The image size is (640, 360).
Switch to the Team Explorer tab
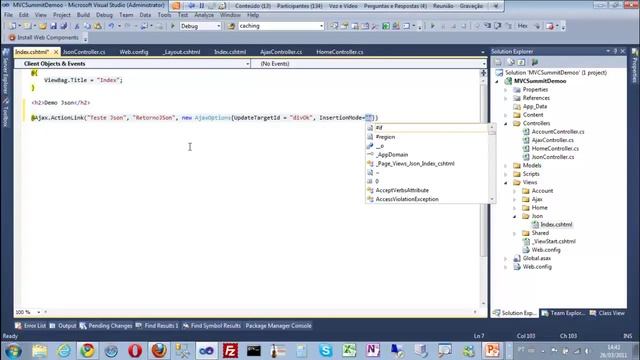(x=563, y=313)
